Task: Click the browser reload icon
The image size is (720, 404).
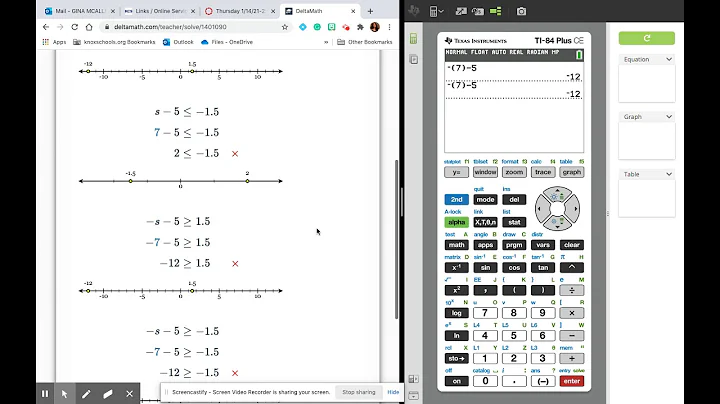Action: [x=74, y=27]
